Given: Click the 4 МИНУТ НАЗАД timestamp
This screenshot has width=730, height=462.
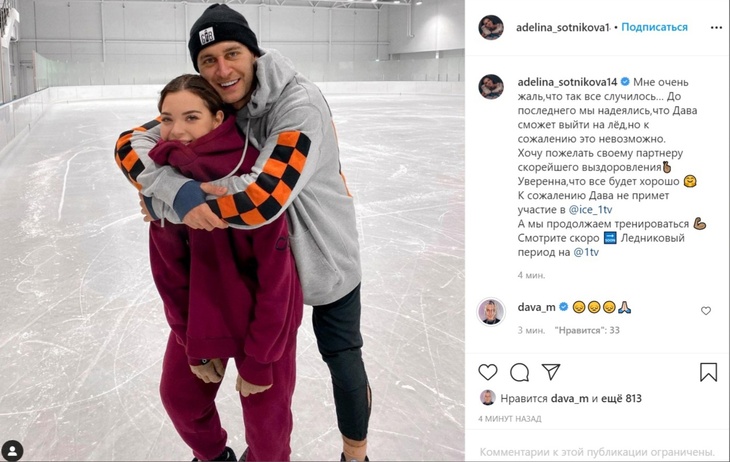Looking at the screenshot, I should tap(510, 419).
